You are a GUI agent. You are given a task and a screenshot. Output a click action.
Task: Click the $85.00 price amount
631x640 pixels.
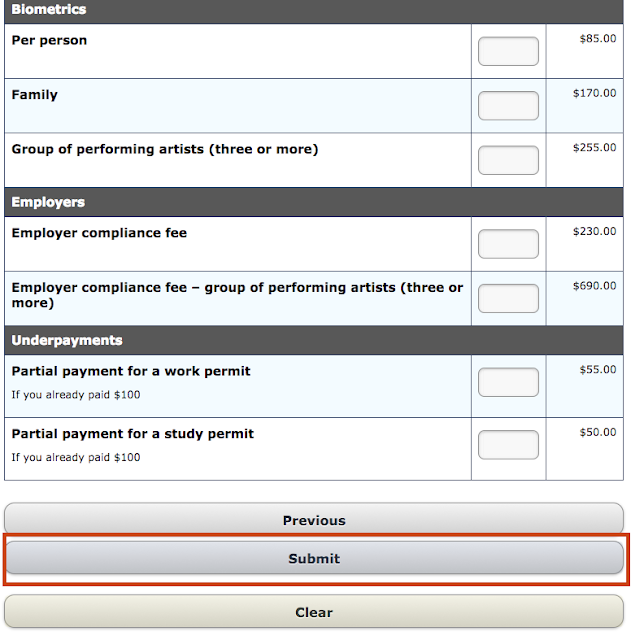pyautogui.click(x=598, y=39)
